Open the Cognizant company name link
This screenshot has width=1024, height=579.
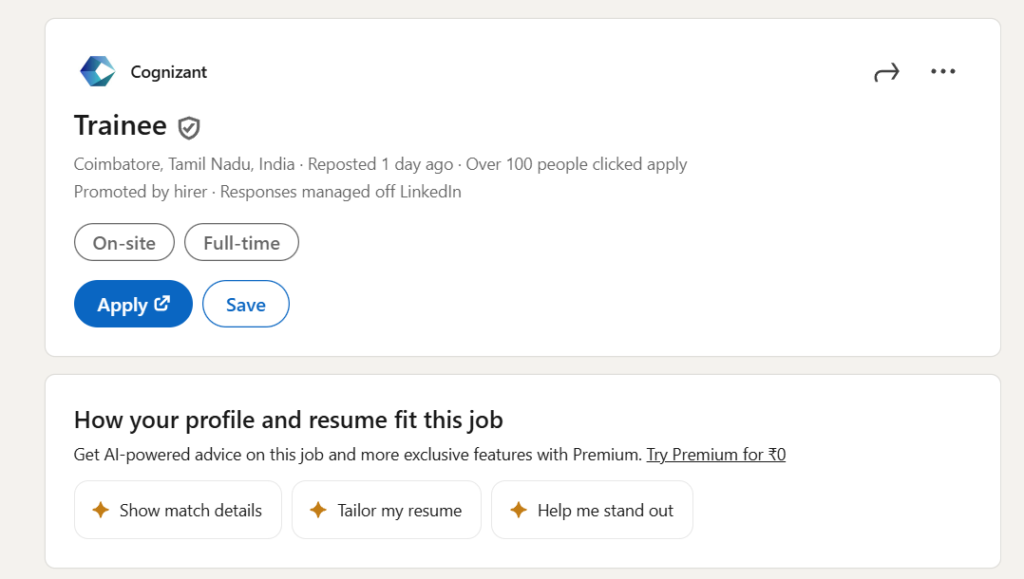coord(169,72)
